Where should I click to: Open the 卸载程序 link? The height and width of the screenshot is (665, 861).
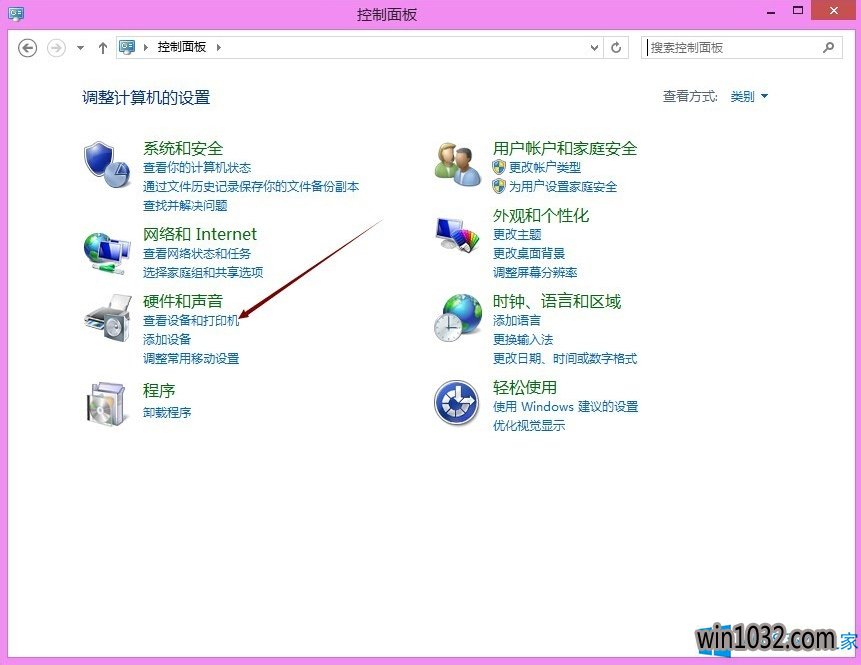click(x=167, y=412)
